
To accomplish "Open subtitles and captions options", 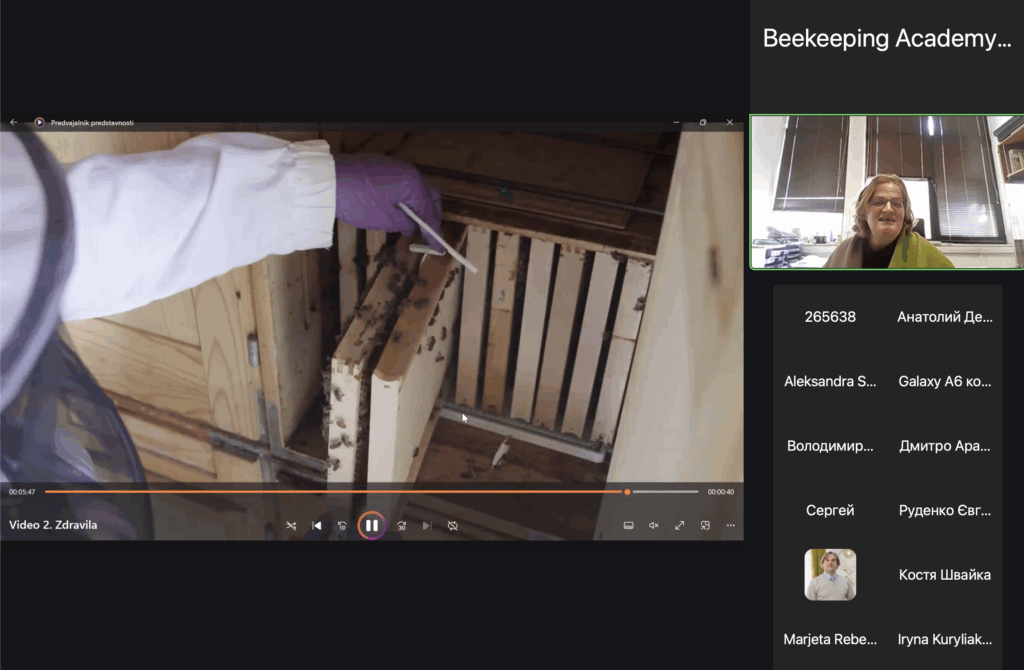I will pyautogui.click(x=628, y=525).
